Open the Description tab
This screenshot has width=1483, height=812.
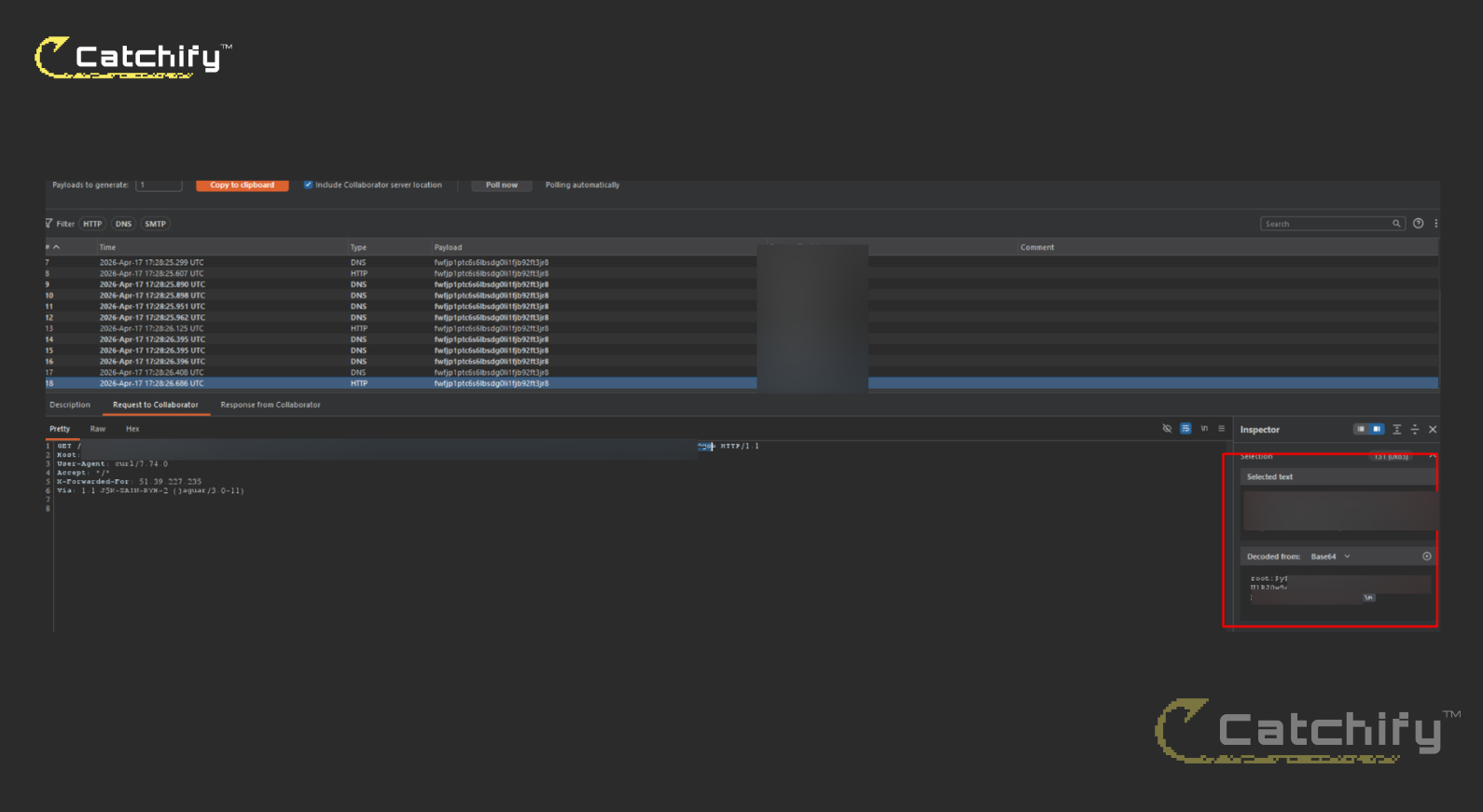coord(70,405)
